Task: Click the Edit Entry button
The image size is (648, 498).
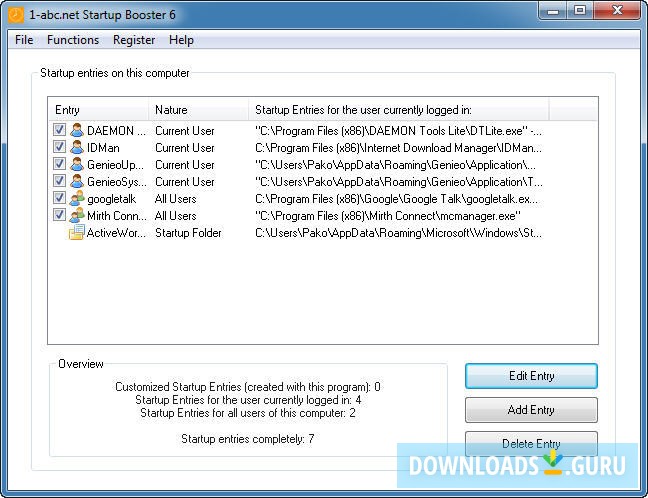Action: pos(531,376)
